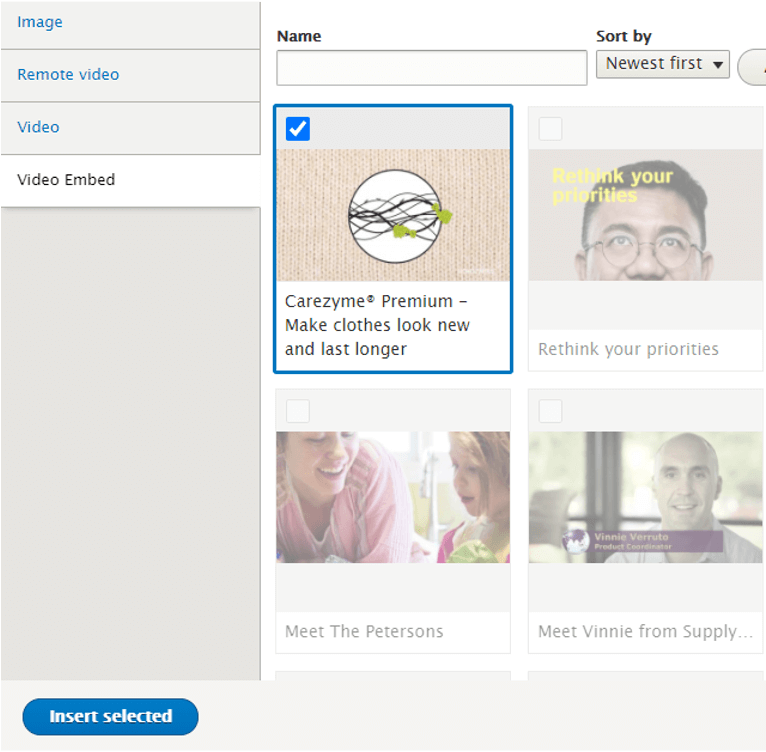Click the Carezyme Premium title text

377,325
